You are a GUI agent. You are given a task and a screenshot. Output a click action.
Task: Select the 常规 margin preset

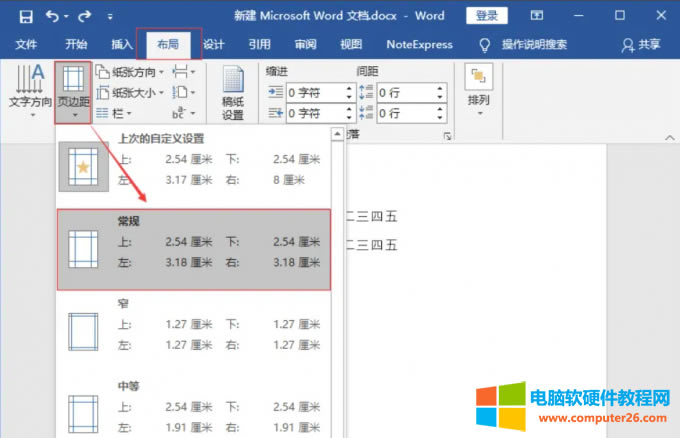[x=194, y=250]
